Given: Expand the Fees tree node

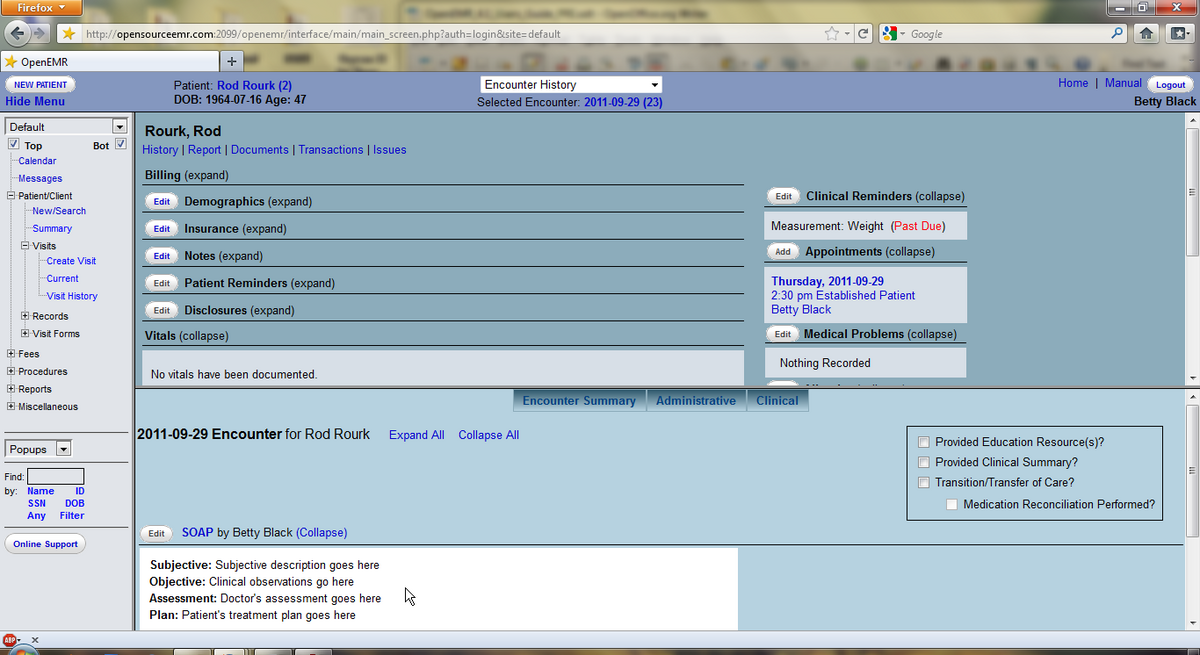Looking at the screenshot, I should [10, 354].
